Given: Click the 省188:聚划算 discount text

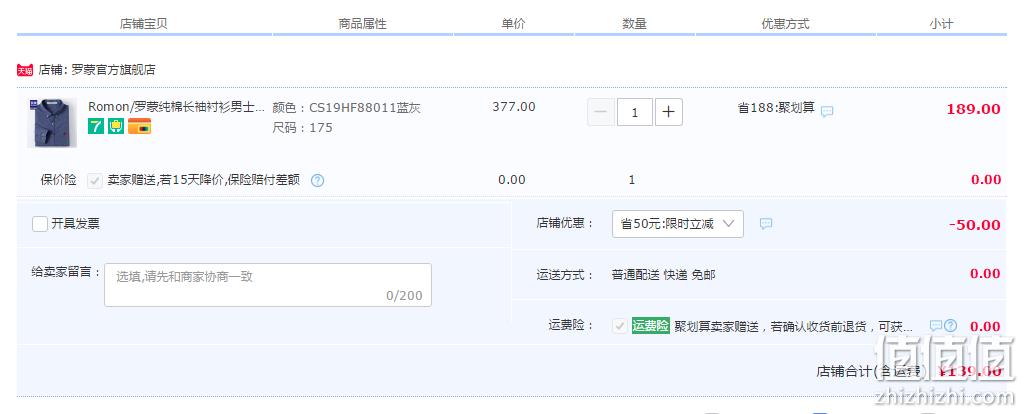Looking at the screenshot, I should (x=776, y=108).
